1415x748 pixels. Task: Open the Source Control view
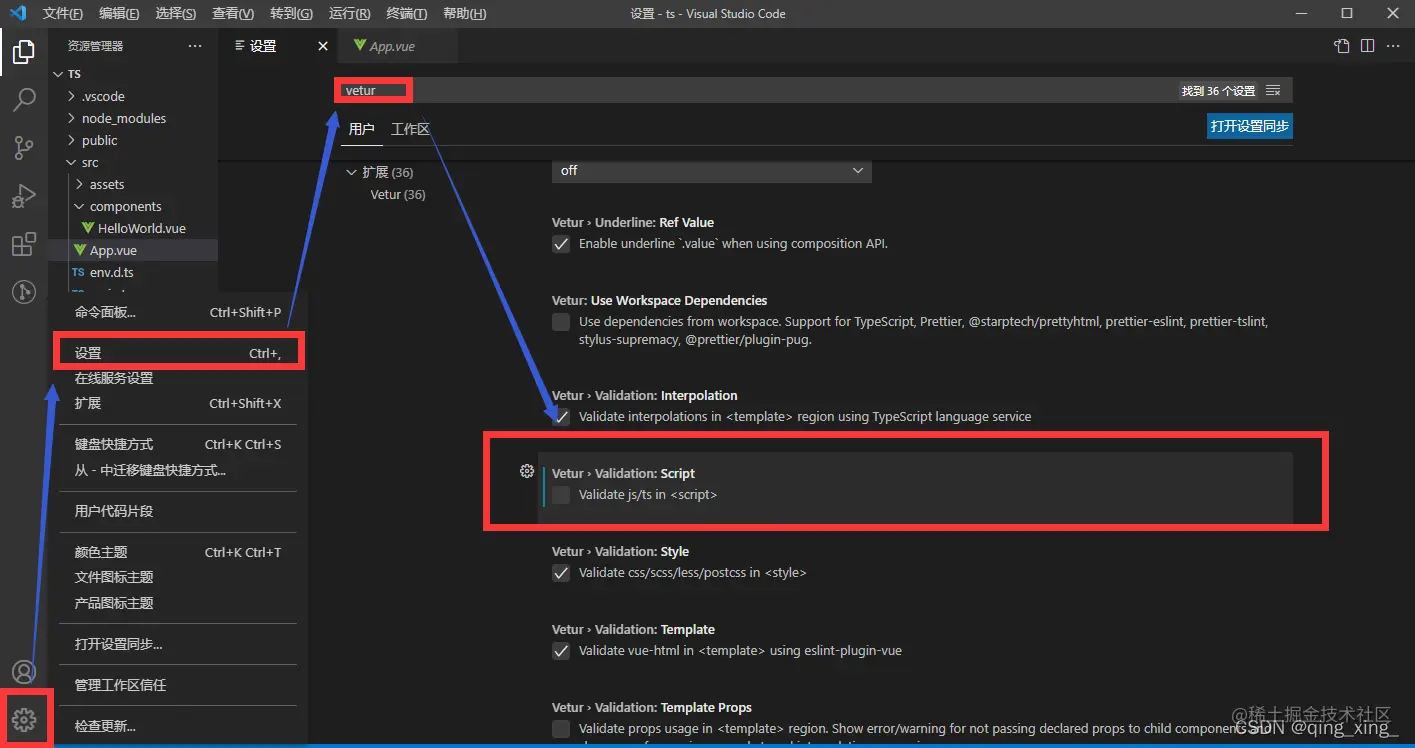pyautogui.click(x=24, y=148)
